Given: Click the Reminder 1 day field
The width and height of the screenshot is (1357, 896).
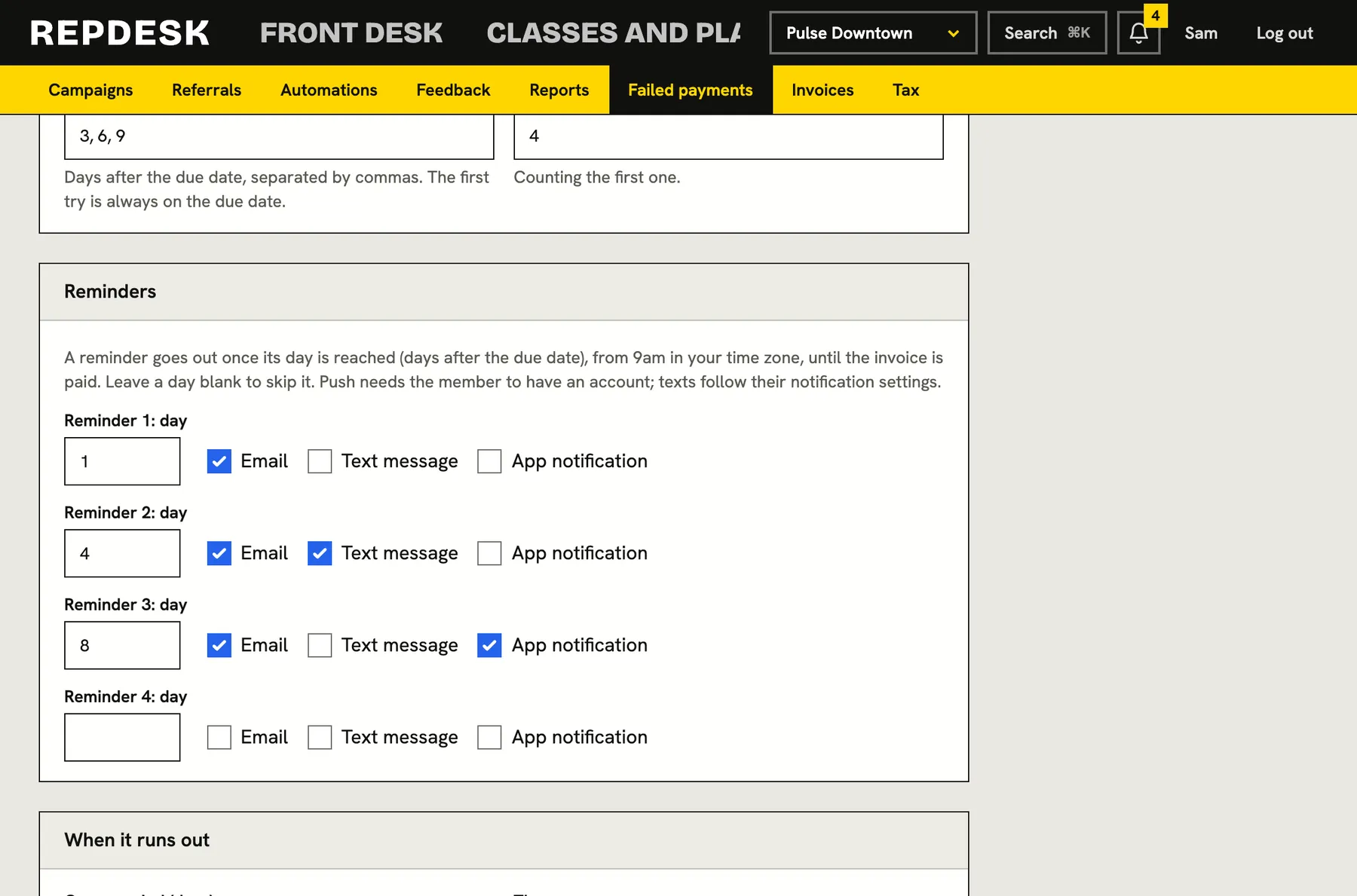Looking at the screenshot, I should coord(122,461).
